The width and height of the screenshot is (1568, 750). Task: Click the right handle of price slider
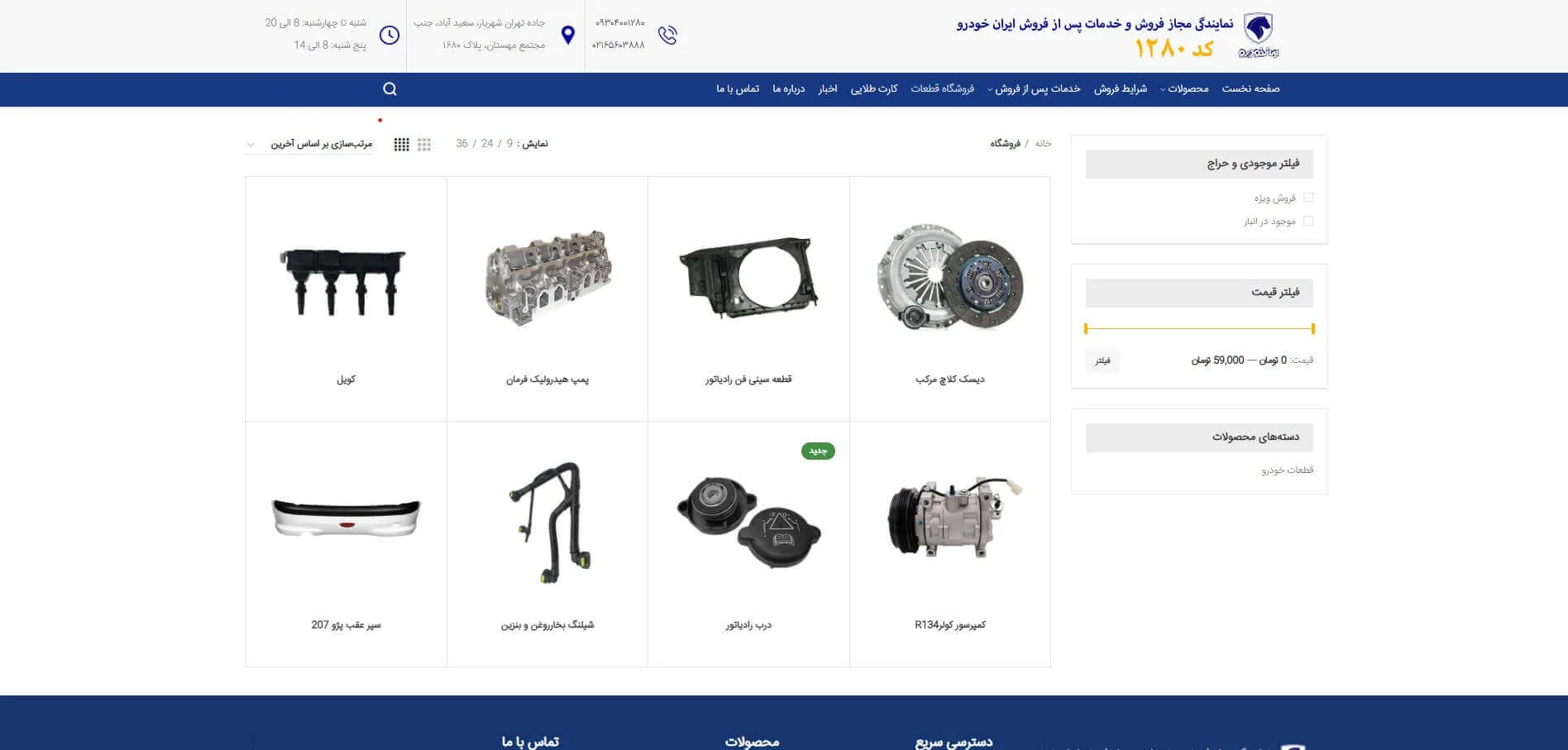[1312, 328]
